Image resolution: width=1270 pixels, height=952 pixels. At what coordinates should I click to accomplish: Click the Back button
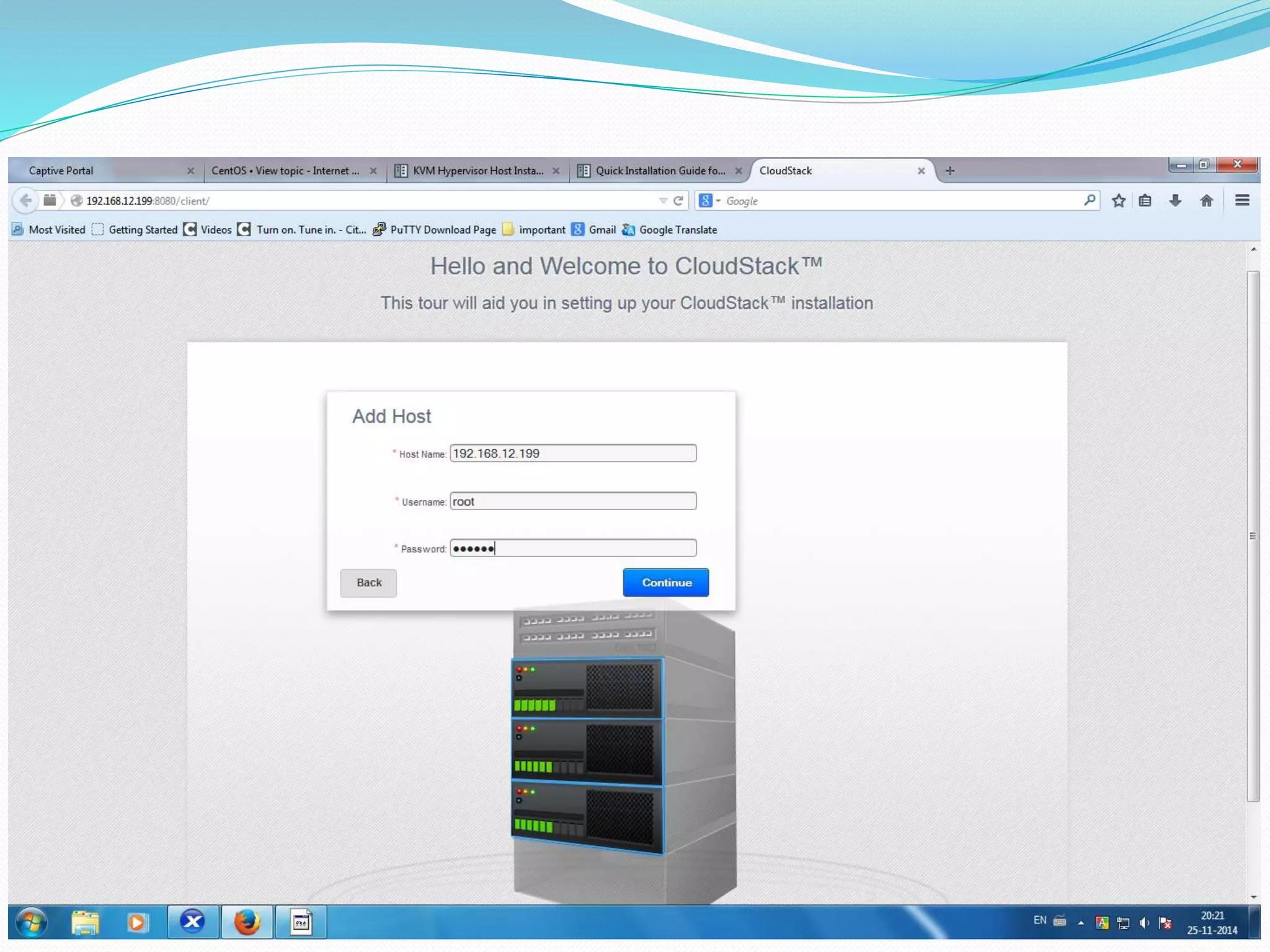coord(368,583)
